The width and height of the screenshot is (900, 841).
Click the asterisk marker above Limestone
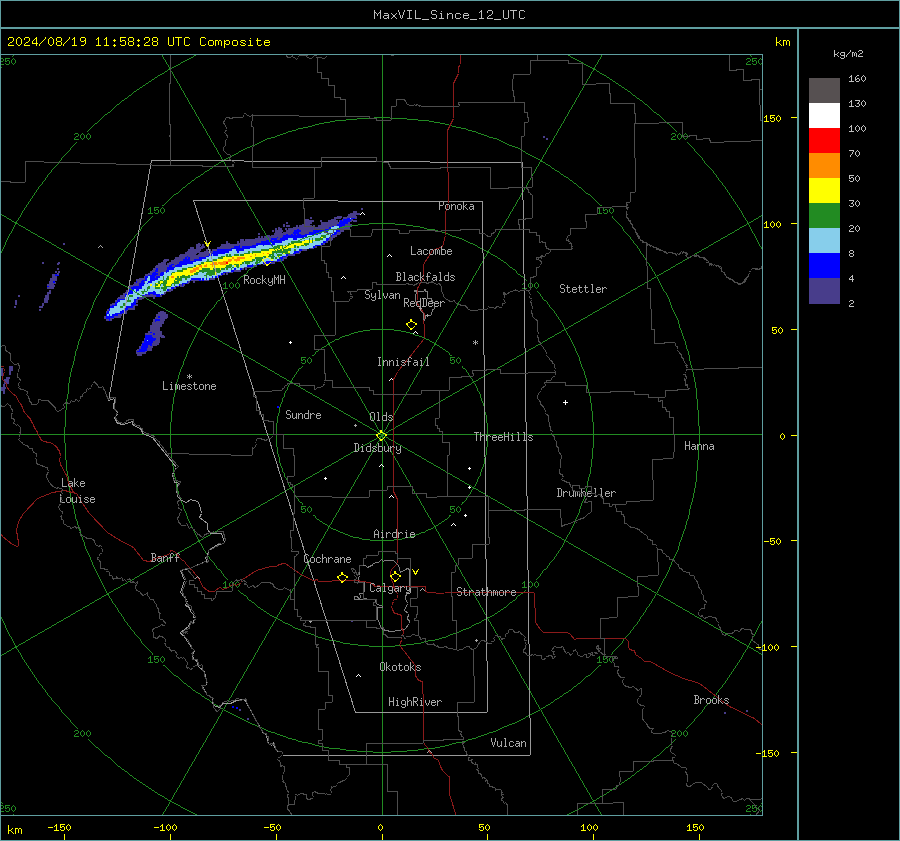[189, 377]
